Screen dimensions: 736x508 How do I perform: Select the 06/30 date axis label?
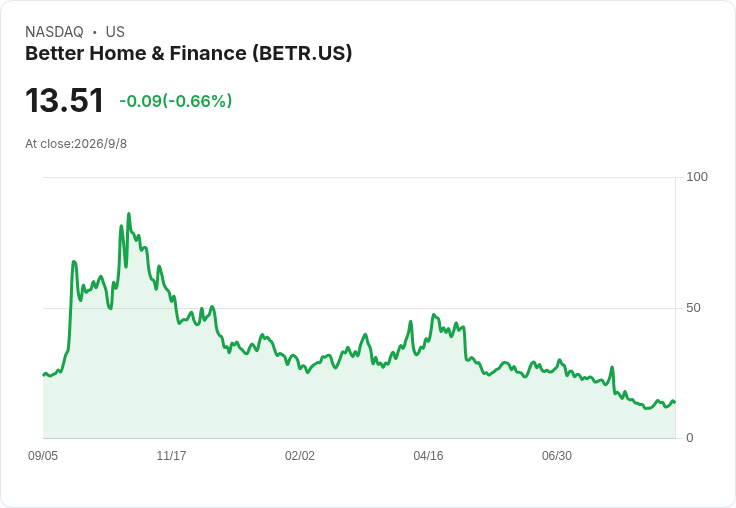coord(557,455)
